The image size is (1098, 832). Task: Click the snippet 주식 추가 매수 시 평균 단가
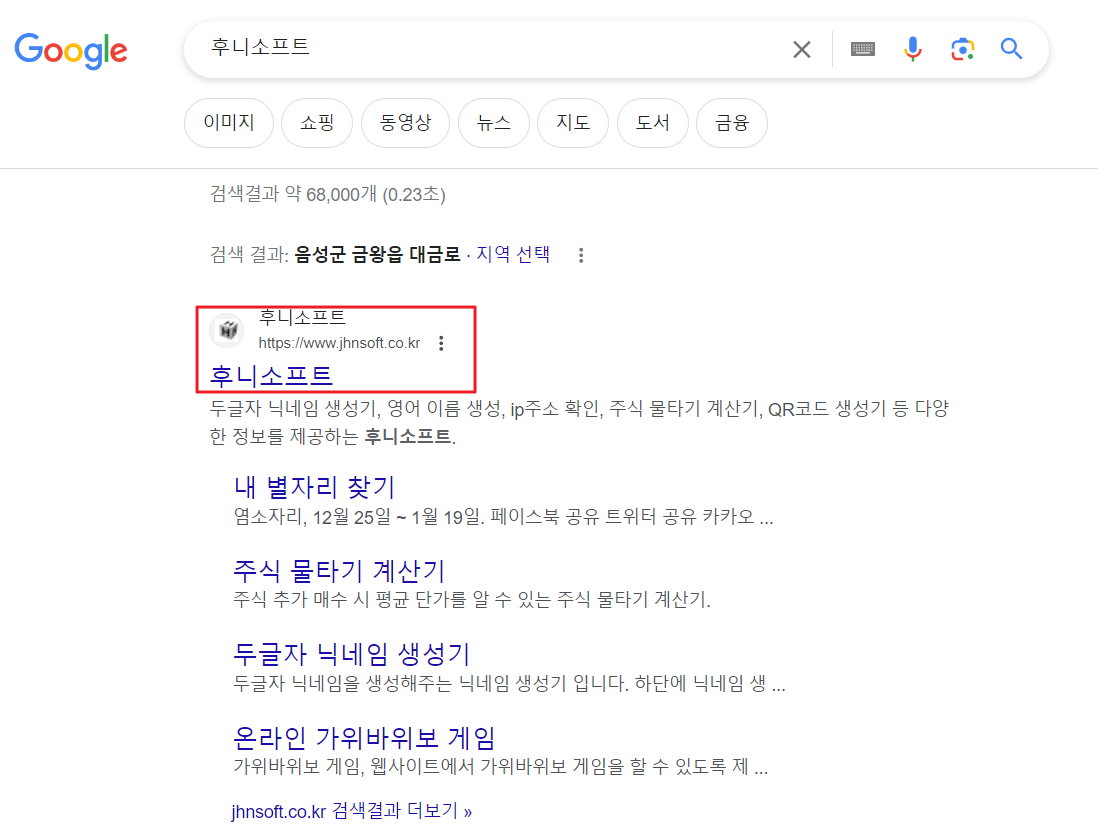click(471, 599)
